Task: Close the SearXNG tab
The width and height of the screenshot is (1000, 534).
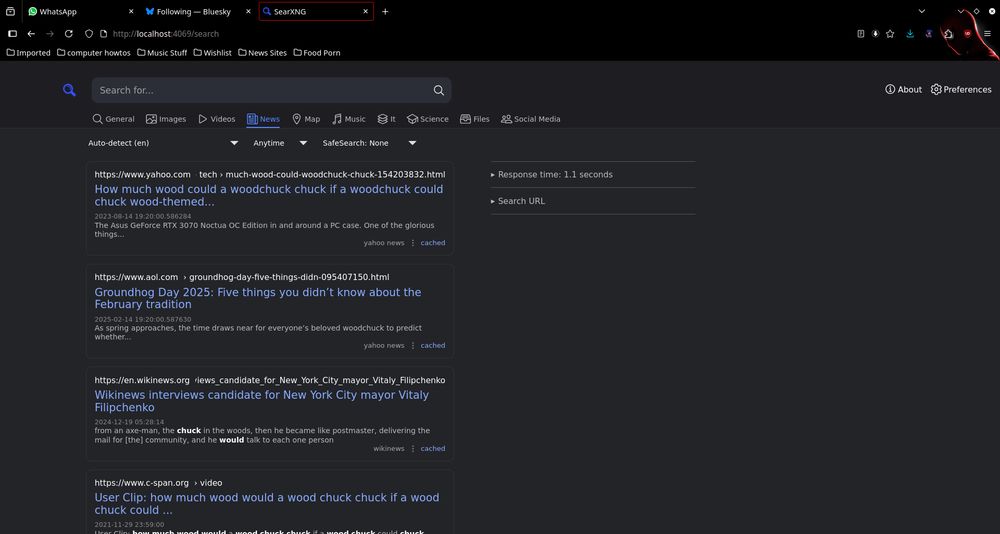Action: point(365,11)
